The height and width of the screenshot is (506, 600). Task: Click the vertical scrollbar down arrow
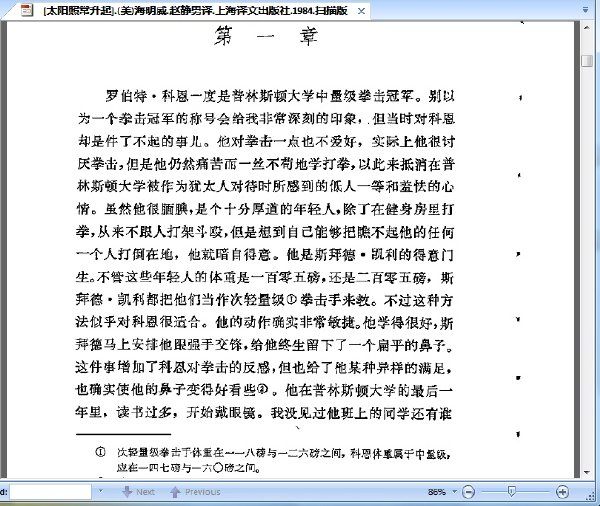tap(587, 472)
